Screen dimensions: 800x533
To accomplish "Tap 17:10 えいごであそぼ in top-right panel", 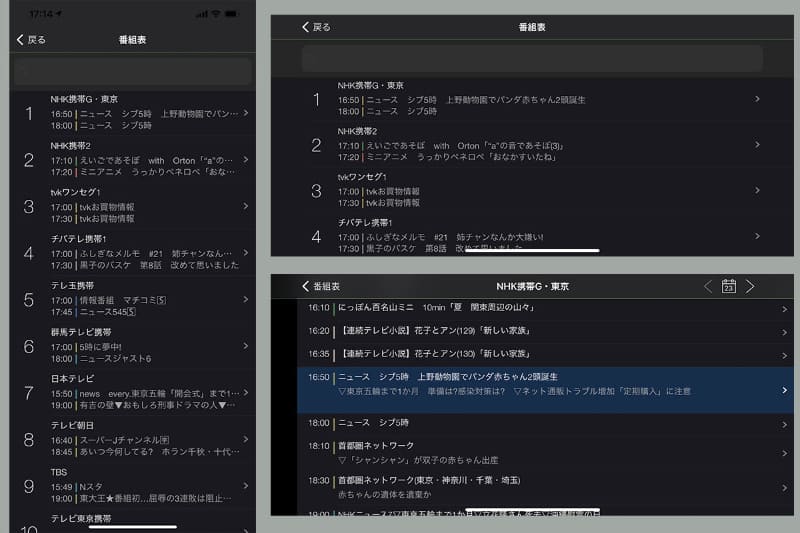I will point(451,146).
